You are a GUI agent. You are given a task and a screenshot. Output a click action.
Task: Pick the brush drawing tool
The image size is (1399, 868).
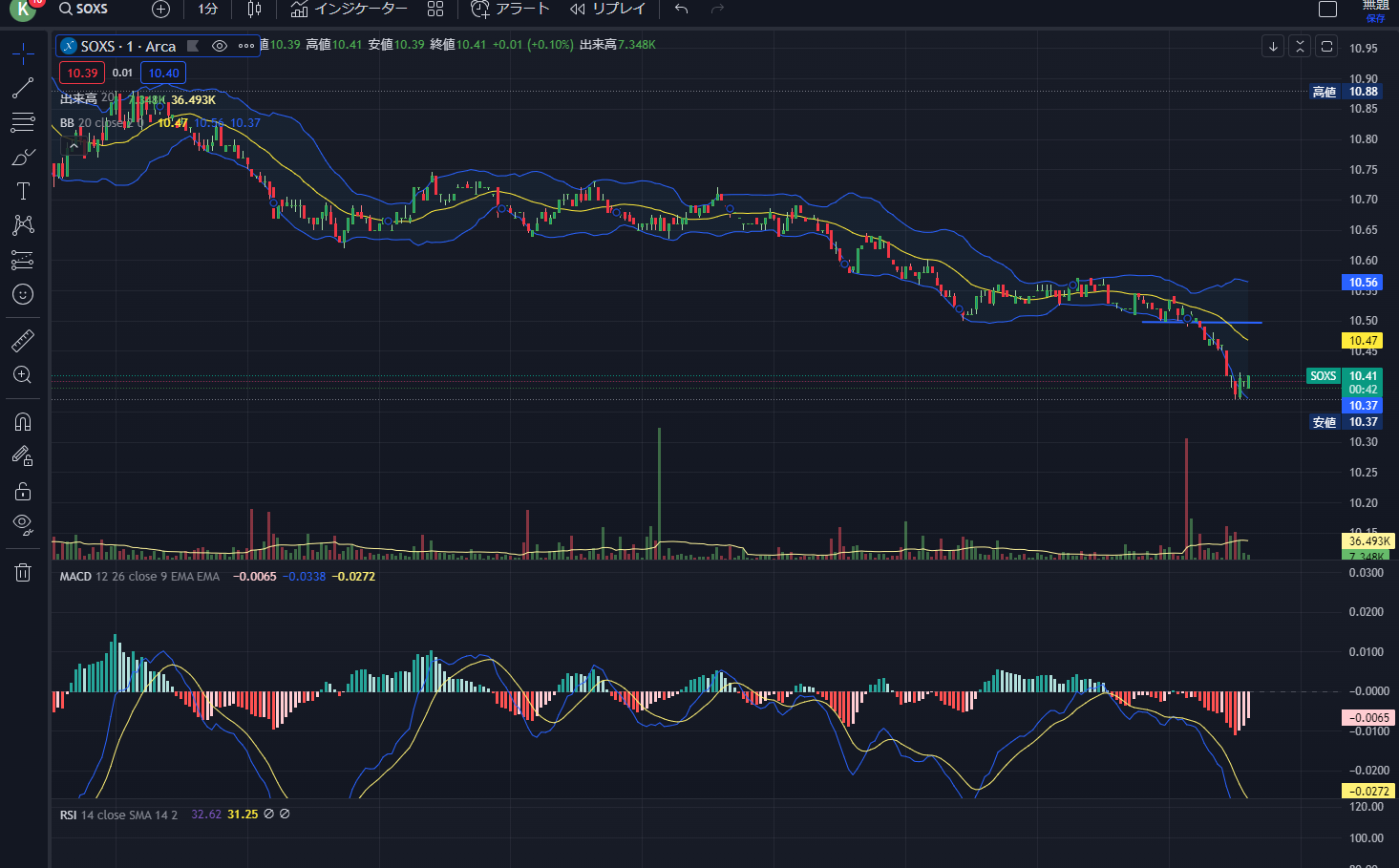pos(23,157)
